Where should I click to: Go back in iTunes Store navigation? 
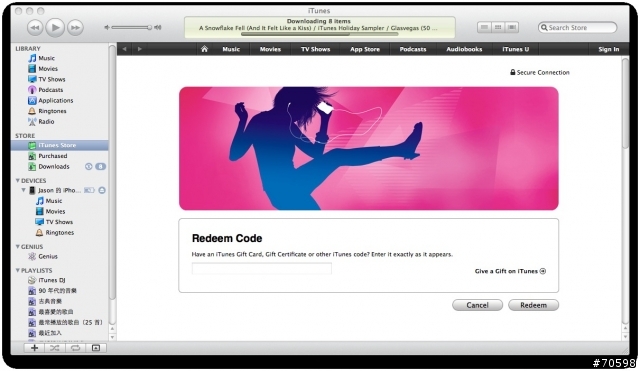point(124,49)
